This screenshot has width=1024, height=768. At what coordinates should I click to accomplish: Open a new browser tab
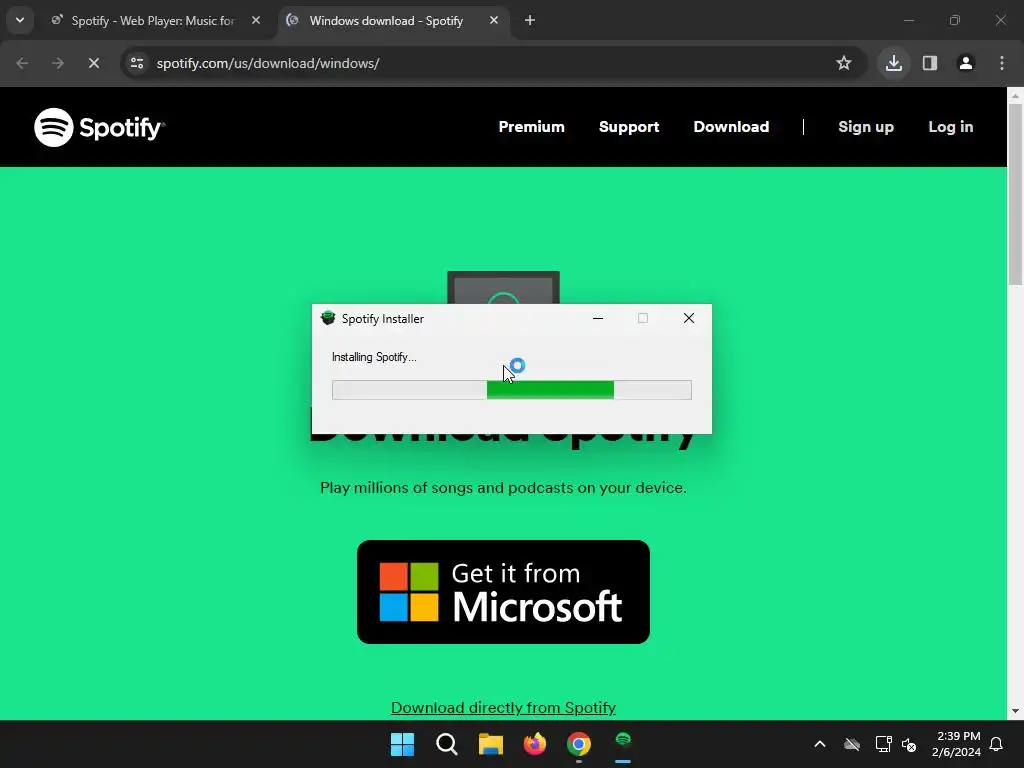[530, 21]
